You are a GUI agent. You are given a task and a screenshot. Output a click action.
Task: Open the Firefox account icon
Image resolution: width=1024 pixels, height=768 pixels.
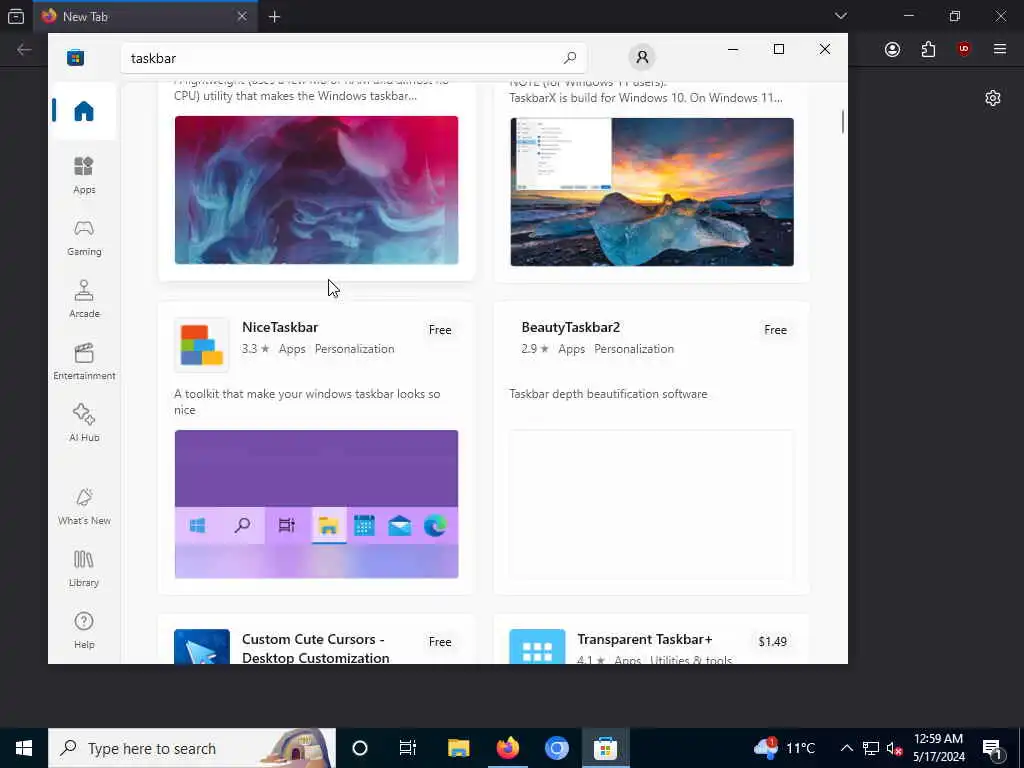[892, 49]
